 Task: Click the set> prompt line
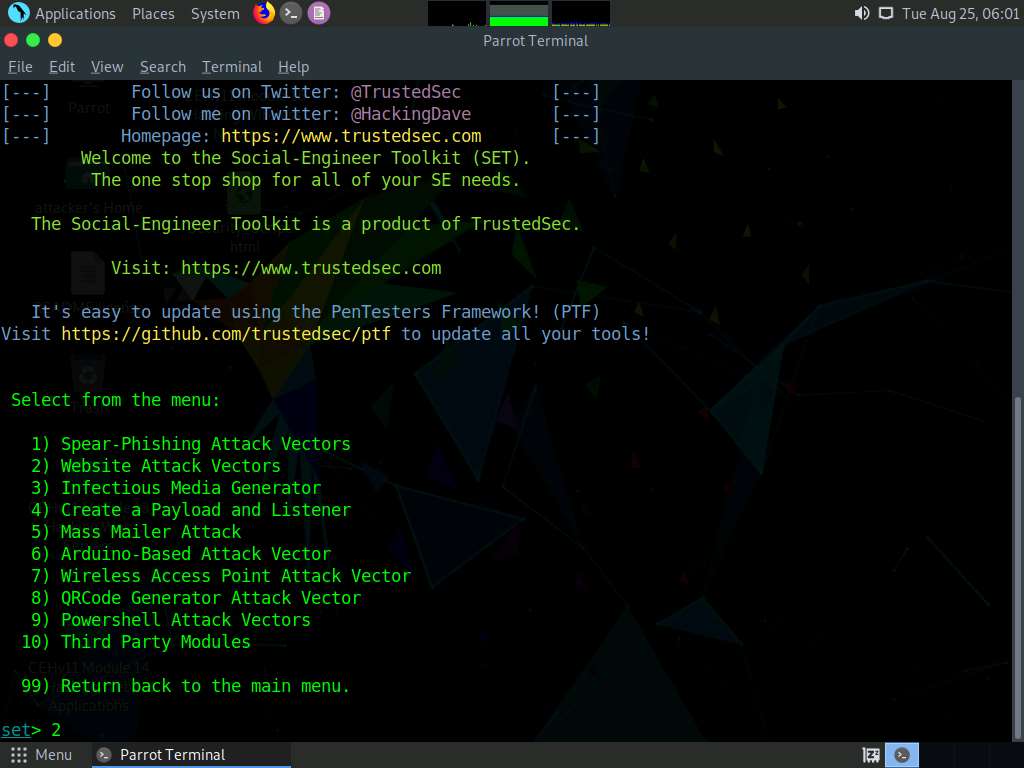pos(31,729)
